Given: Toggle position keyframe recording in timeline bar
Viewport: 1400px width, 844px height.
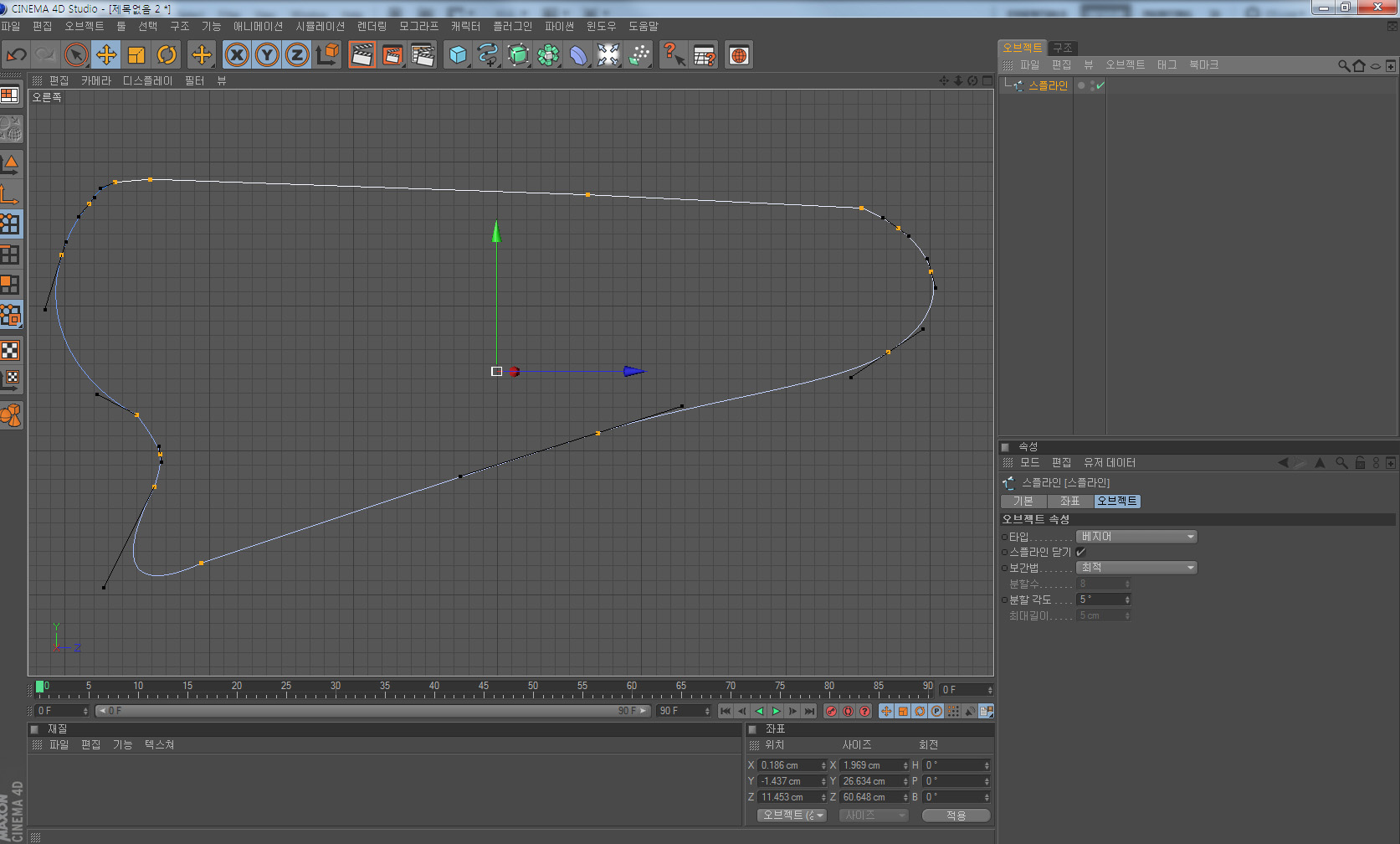Looking at the screenshot, I should pyautogui.click(x=886, y=711).
